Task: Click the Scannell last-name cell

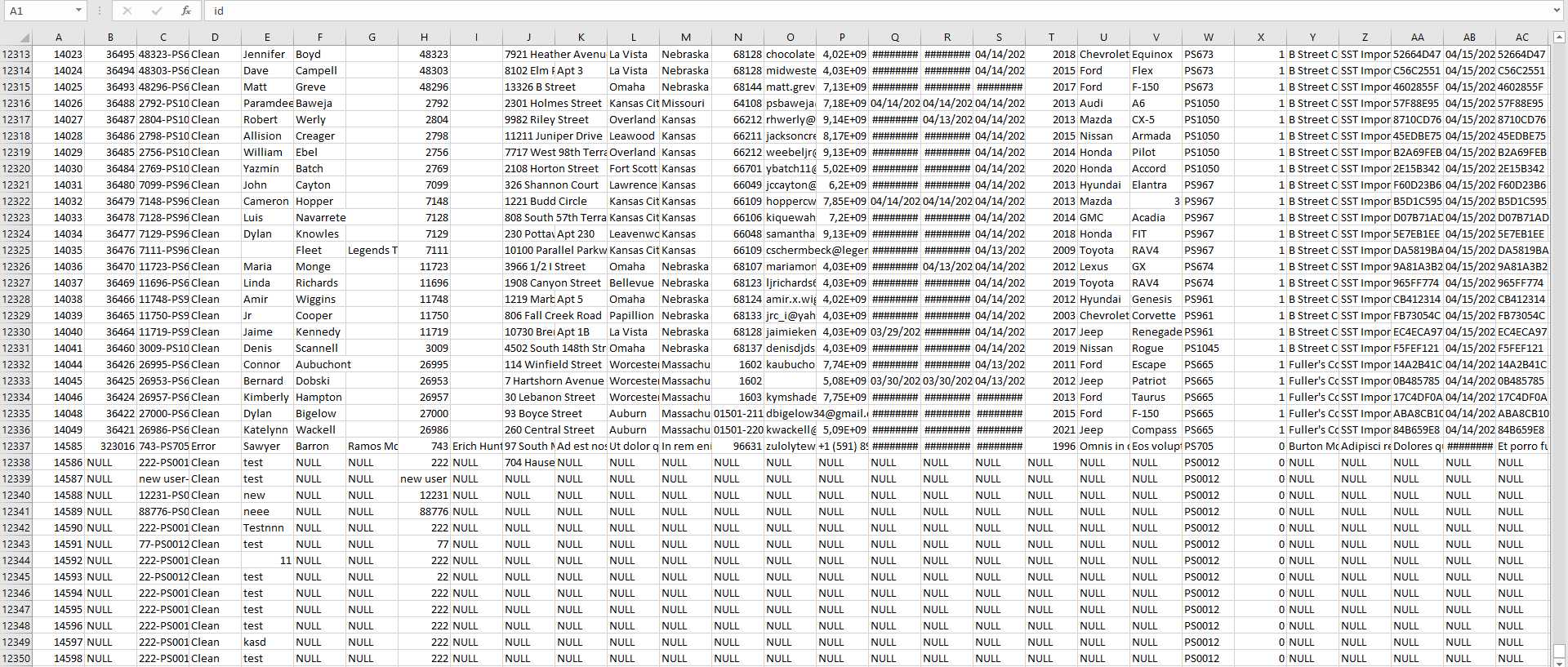Action: [x=319, y=348]
